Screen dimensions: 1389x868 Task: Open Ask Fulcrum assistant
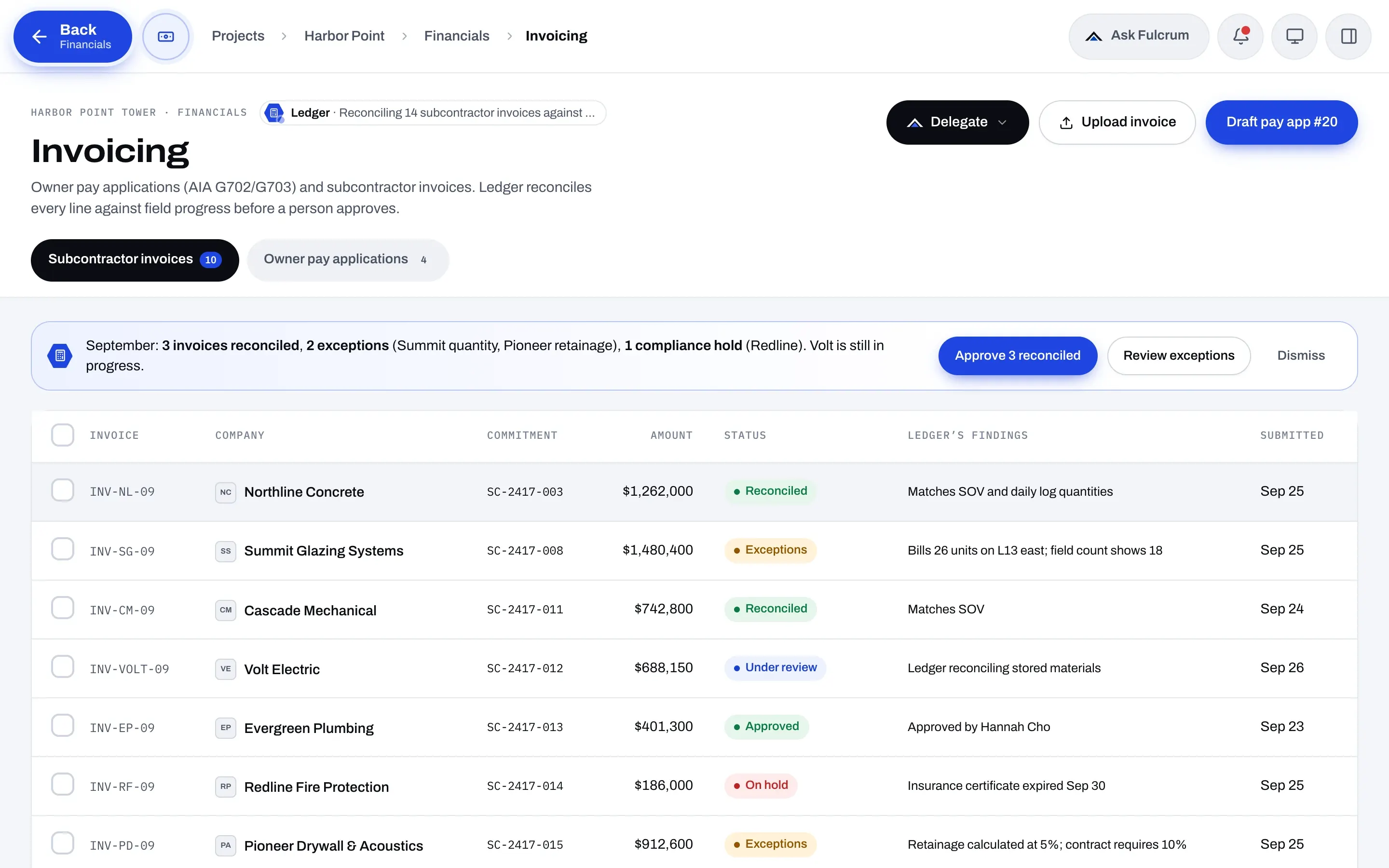click(1138, 36)
